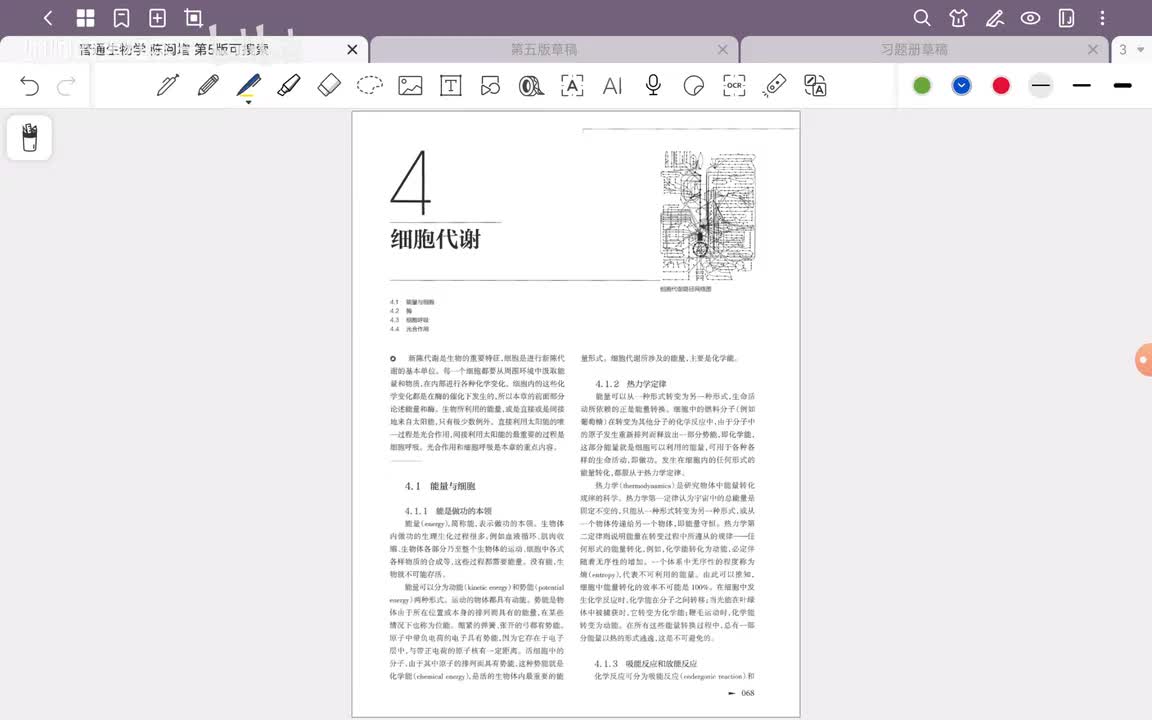Open search with the magnifier icon
Viewport: 1152px width, 720px height.
pos(921,18)
